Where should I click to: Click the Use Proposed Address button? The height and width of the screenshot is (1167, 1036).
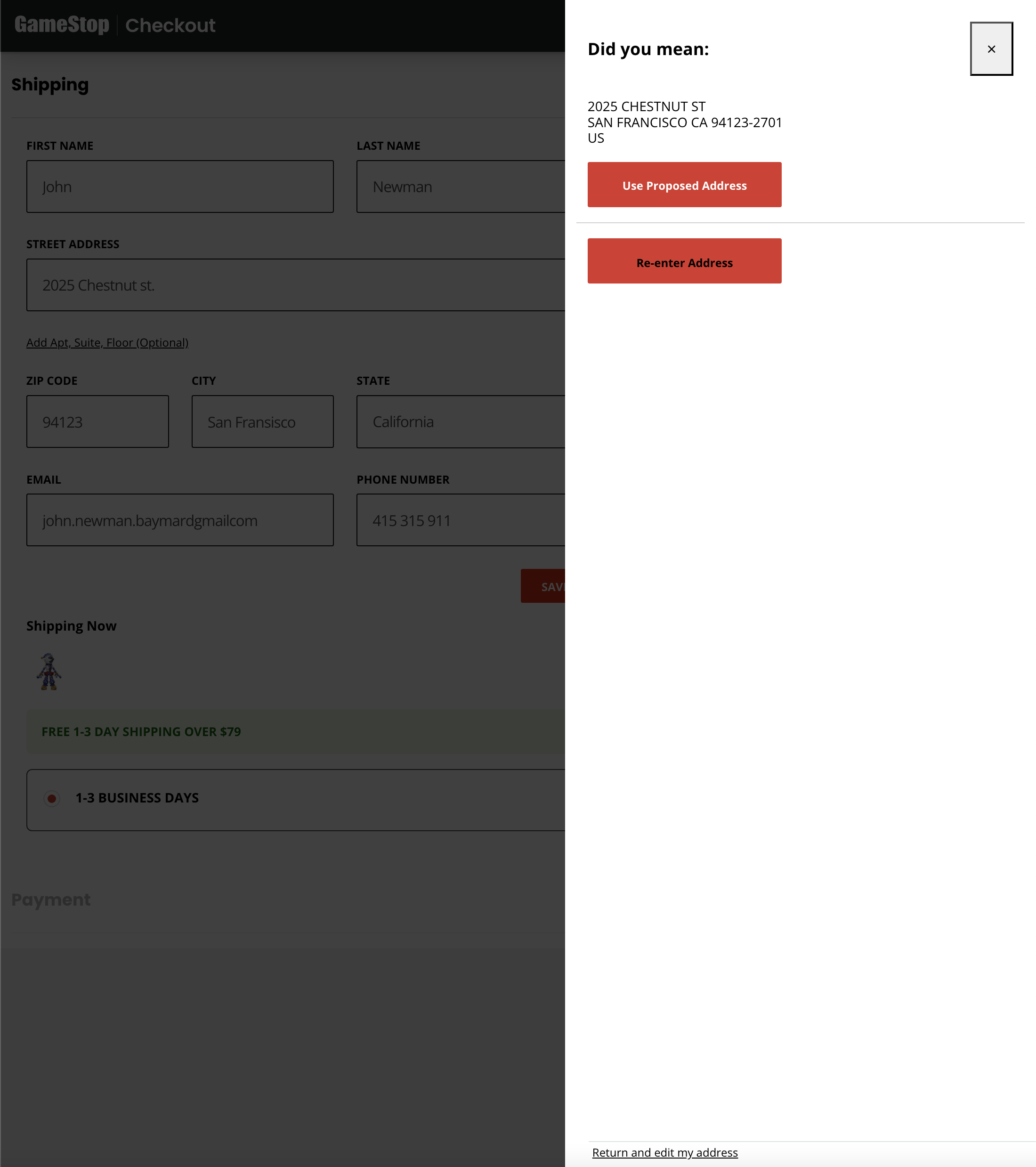(x=684, y=185)
